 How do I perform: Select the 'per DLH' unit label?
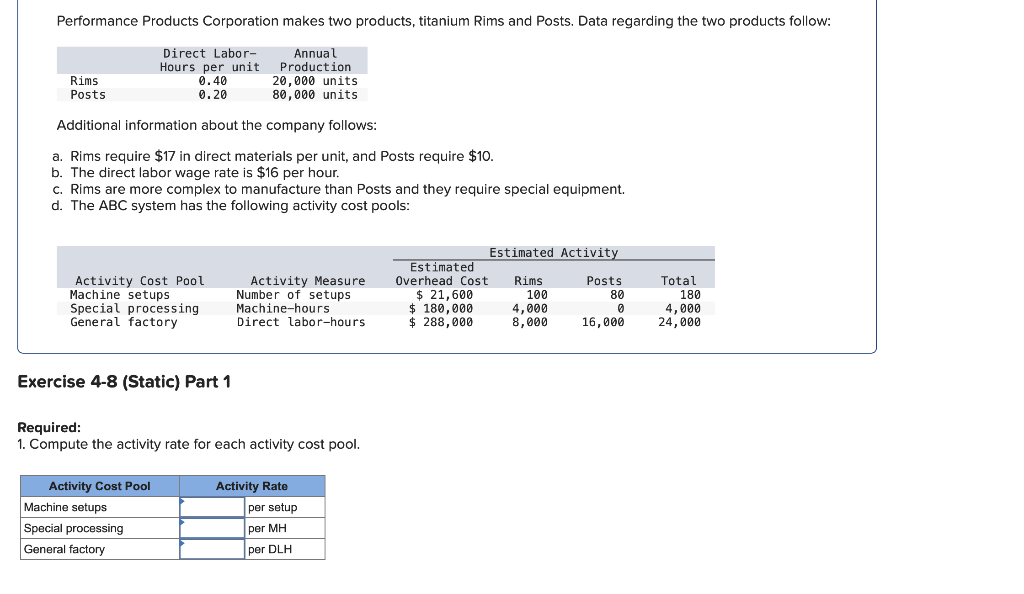point(270,549)
